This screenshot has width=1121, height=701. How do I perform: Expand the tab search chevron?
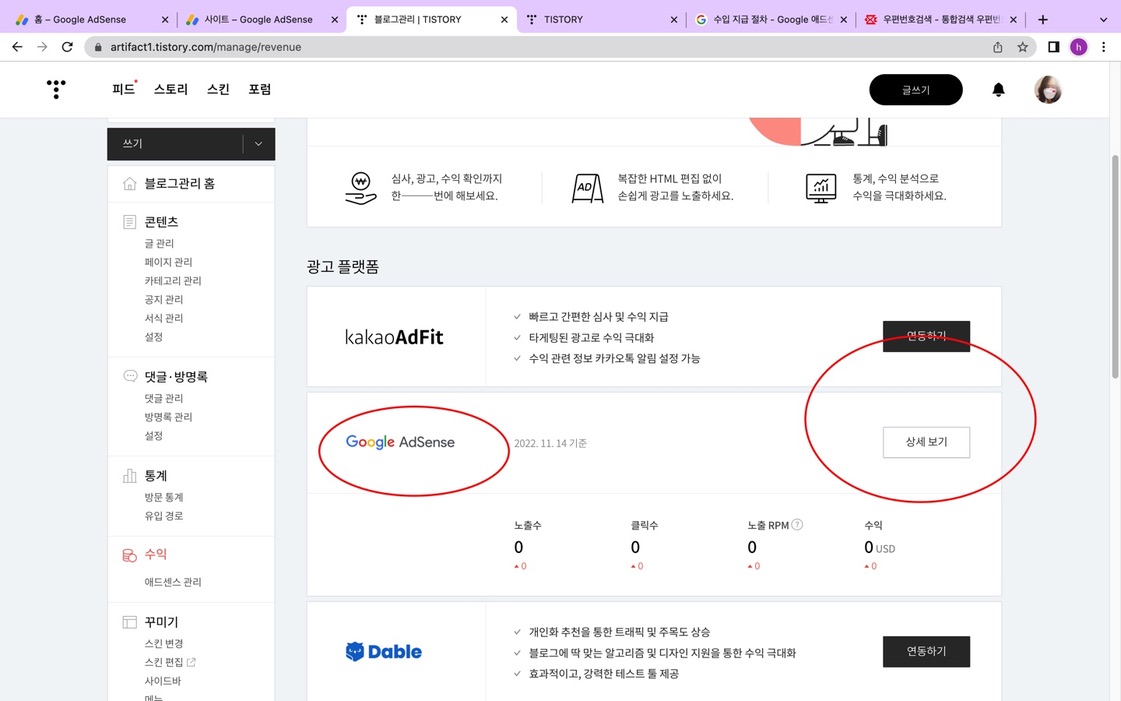tap(1103, 20)
